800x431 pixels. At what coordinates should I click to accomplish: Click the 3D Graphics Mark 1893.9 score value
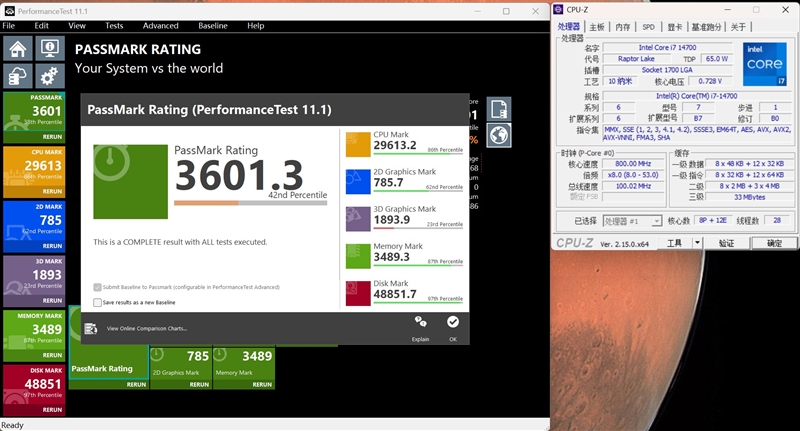(391, 220)
